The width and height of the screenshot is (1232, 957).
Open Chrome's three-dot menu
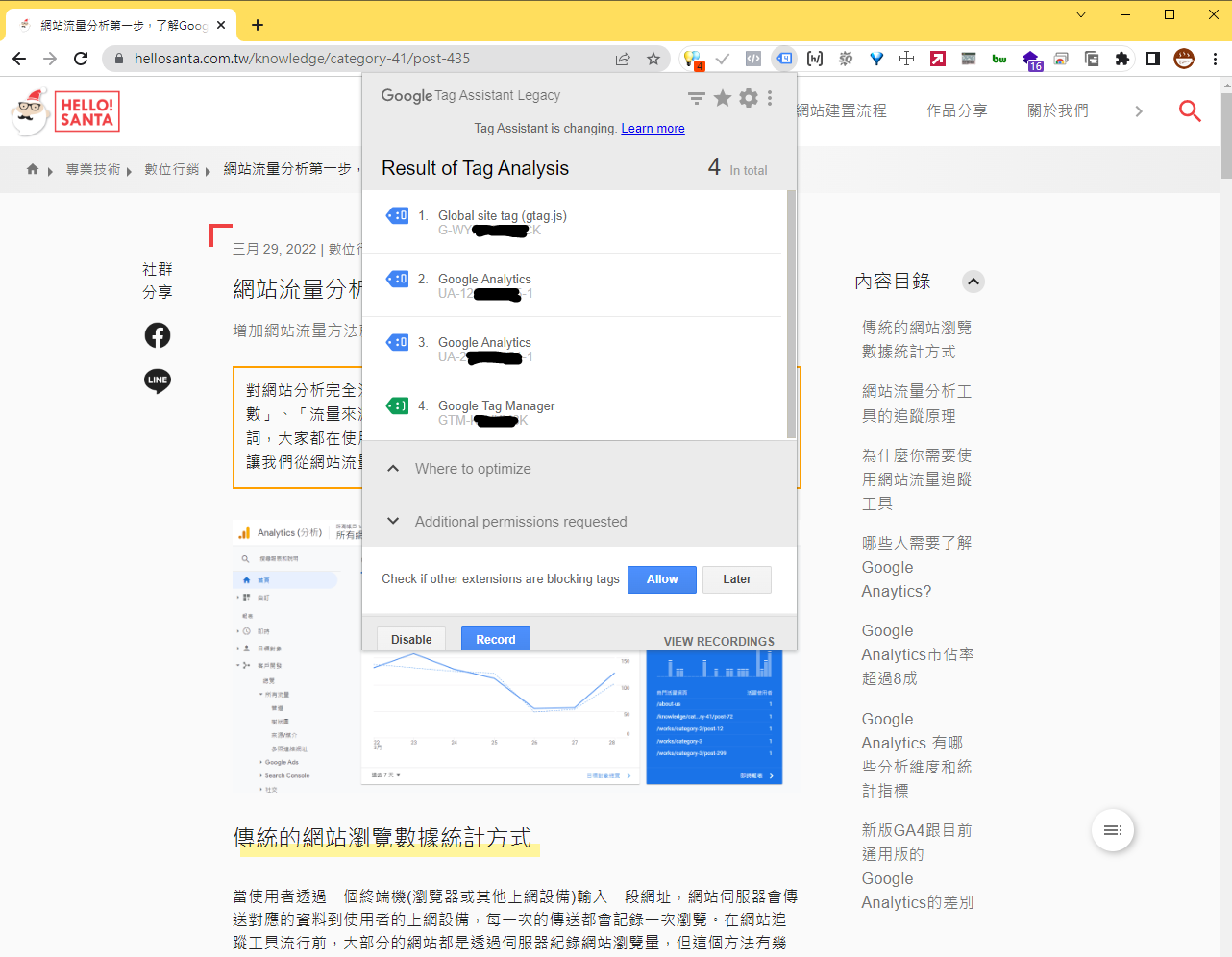coord(1215,59)
